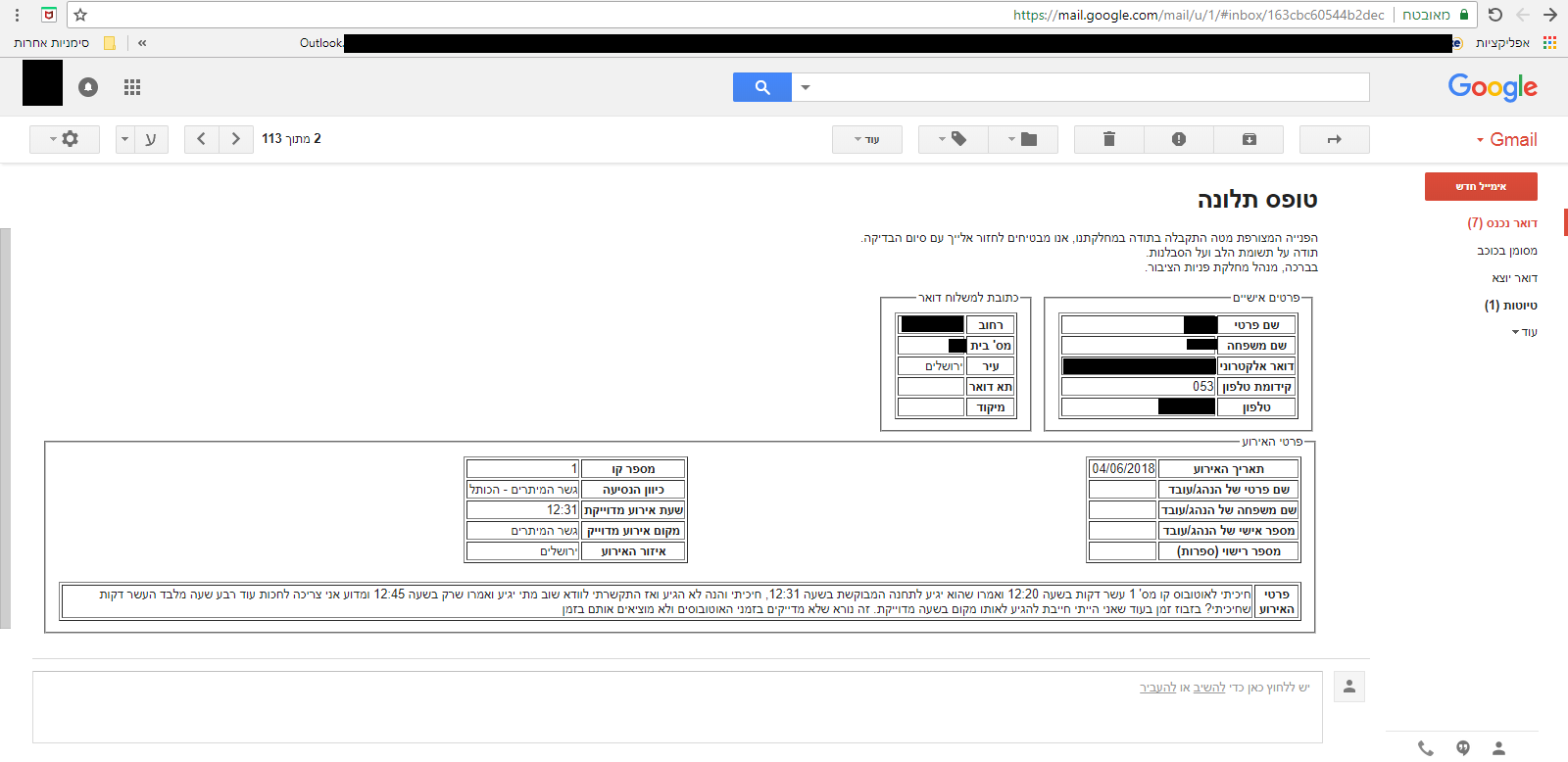Click the 'תאריך האירוע' event date label
Image resolution: width=1568 pixels, height=762 pixels.
pos(1228,469)
